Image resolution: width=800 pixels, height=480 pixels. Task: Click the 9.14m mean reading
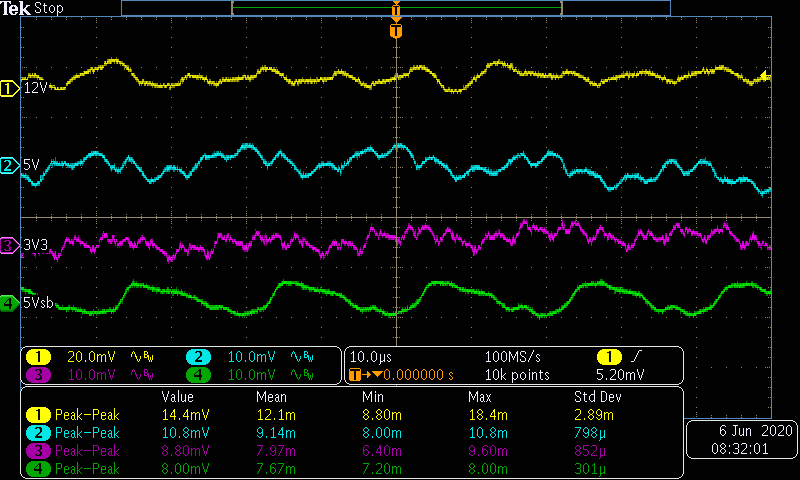pos(276,433)
